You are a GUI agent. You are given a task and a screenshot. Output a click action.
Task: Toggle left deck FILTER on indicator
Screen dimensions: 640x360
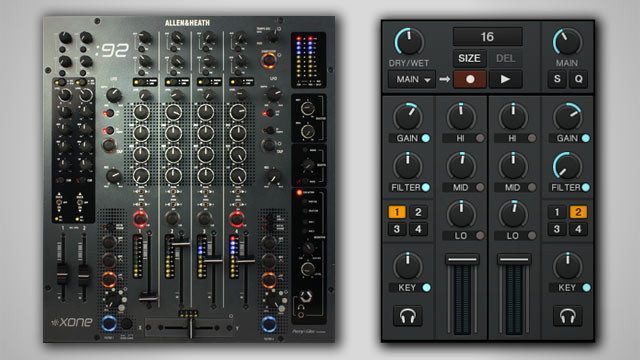(x=426, y=187)
